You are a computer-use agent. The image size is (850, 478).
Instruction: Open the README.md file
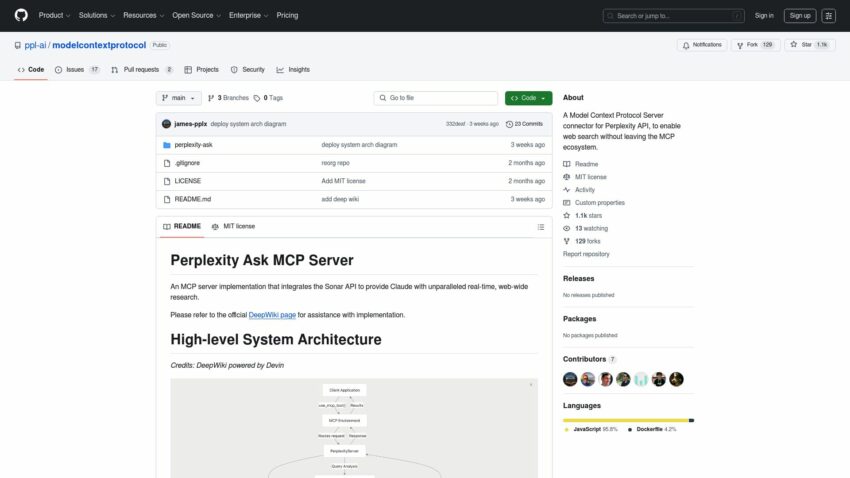pyautogui.click(x=192, y=199)
